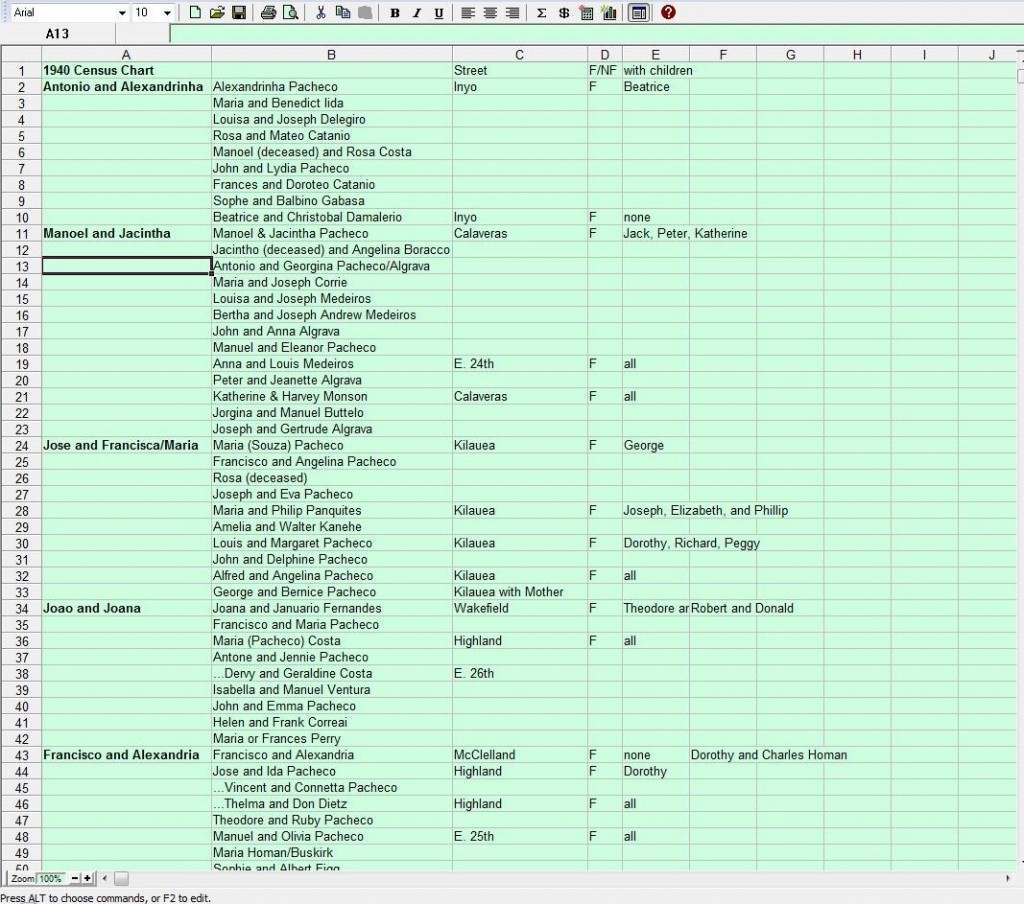Image resolution: width=1024 pixels, height=904 pixels.
Task: Click the A13 cell reference name box
Action: pos(57,34)
